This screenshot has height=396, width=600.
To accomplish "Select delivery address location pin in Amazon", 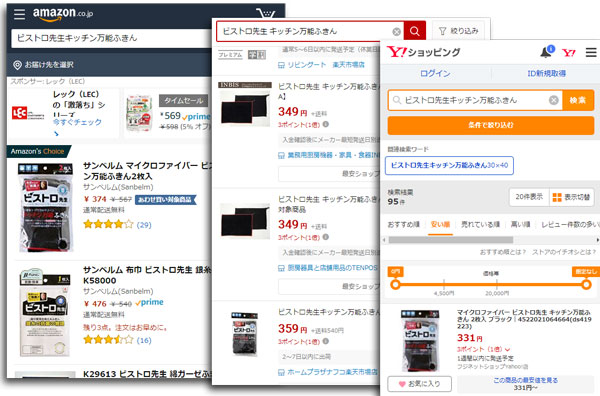I will (17, 65).
